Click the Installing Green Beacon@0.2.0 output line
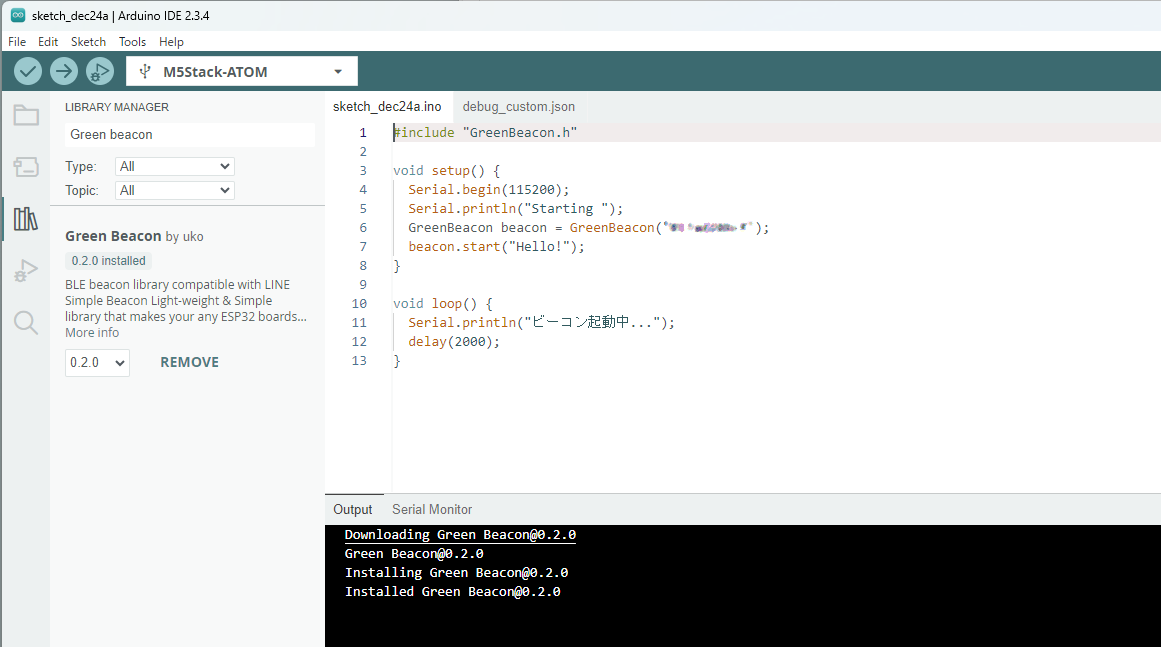Viewport: 1161px width, 647px height. click(x=456, y=572)
